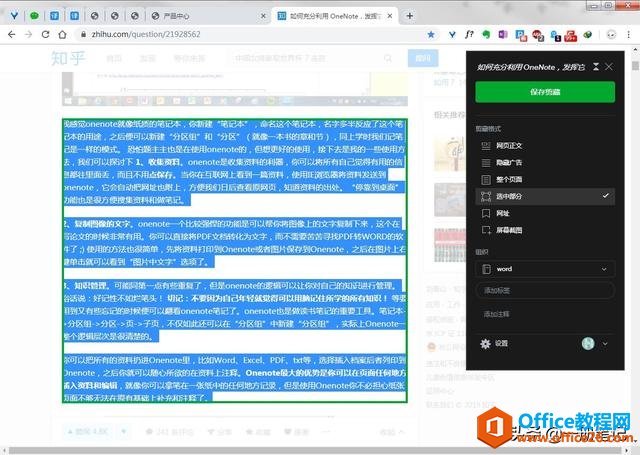Viewport: 640px width, 455px height.
Task: Click 收藏 under the answer
Action: pyautogui.click(x=258, y=432)
